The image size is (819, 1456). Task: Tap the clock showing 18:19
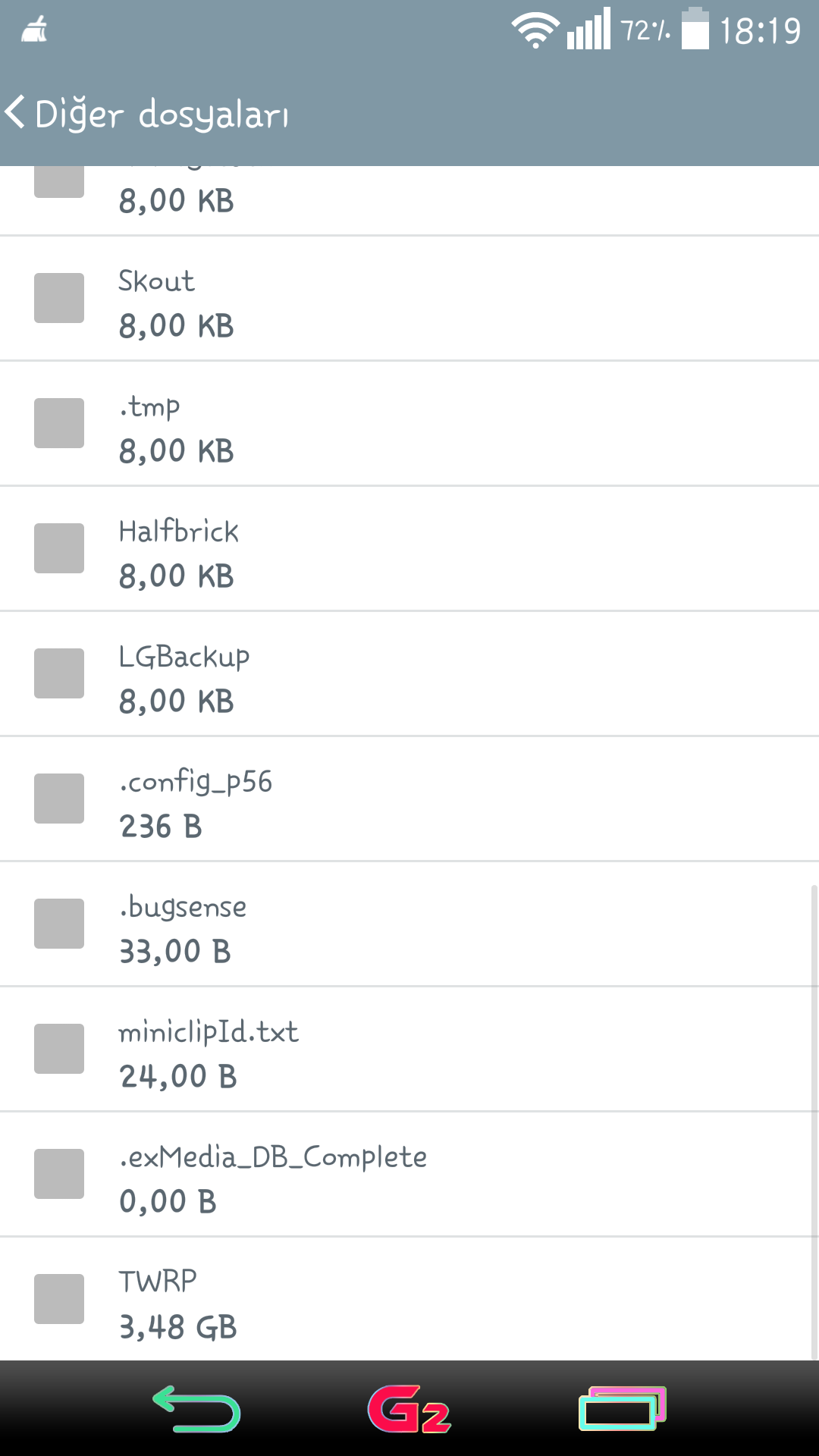pos(760,31)
